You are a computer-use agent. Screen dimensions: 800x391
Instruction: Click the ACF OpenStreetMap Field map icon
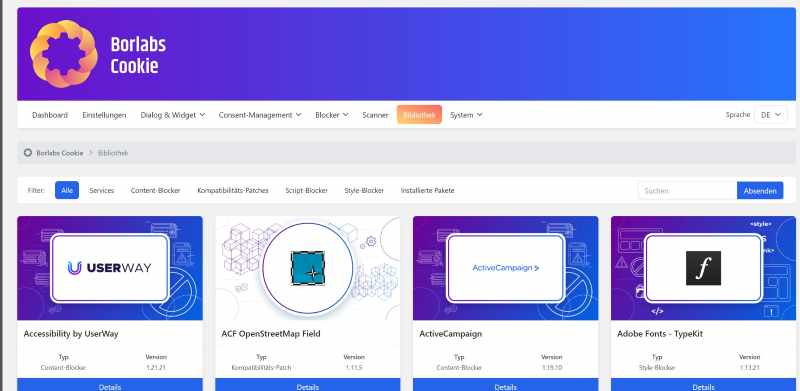pos(308,268)
